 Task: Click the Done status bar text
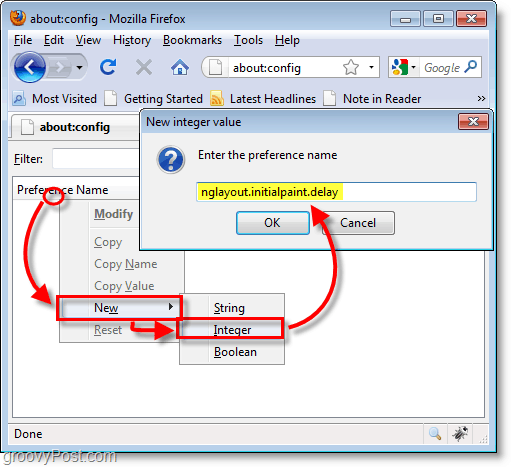(x=28, y=434)
